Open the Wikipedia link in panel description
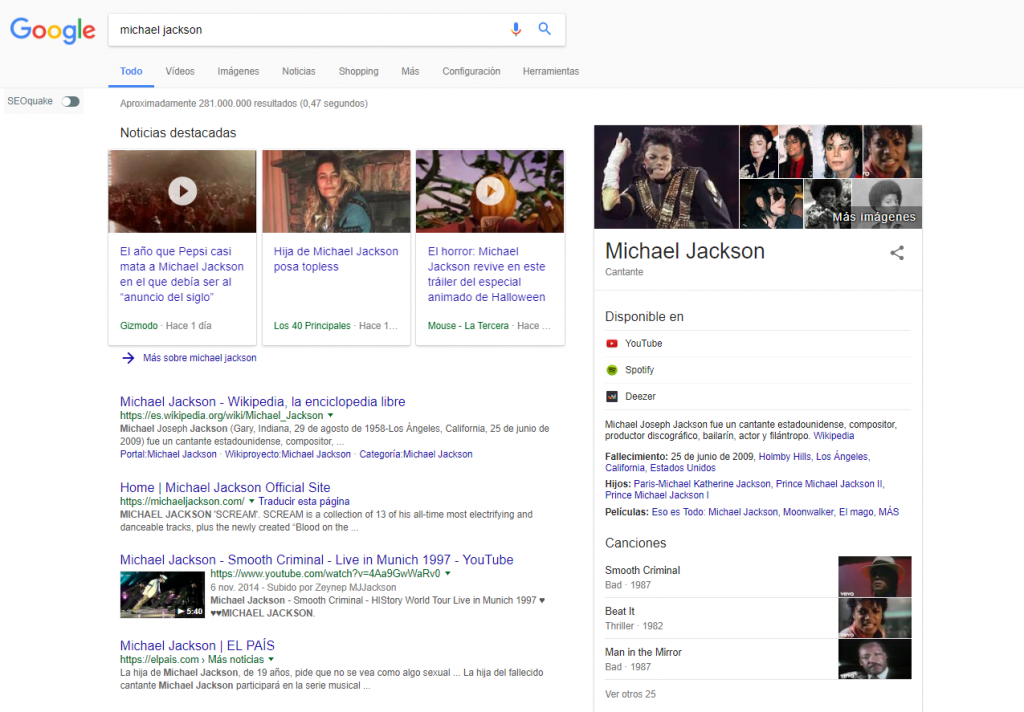 (833, 436)
